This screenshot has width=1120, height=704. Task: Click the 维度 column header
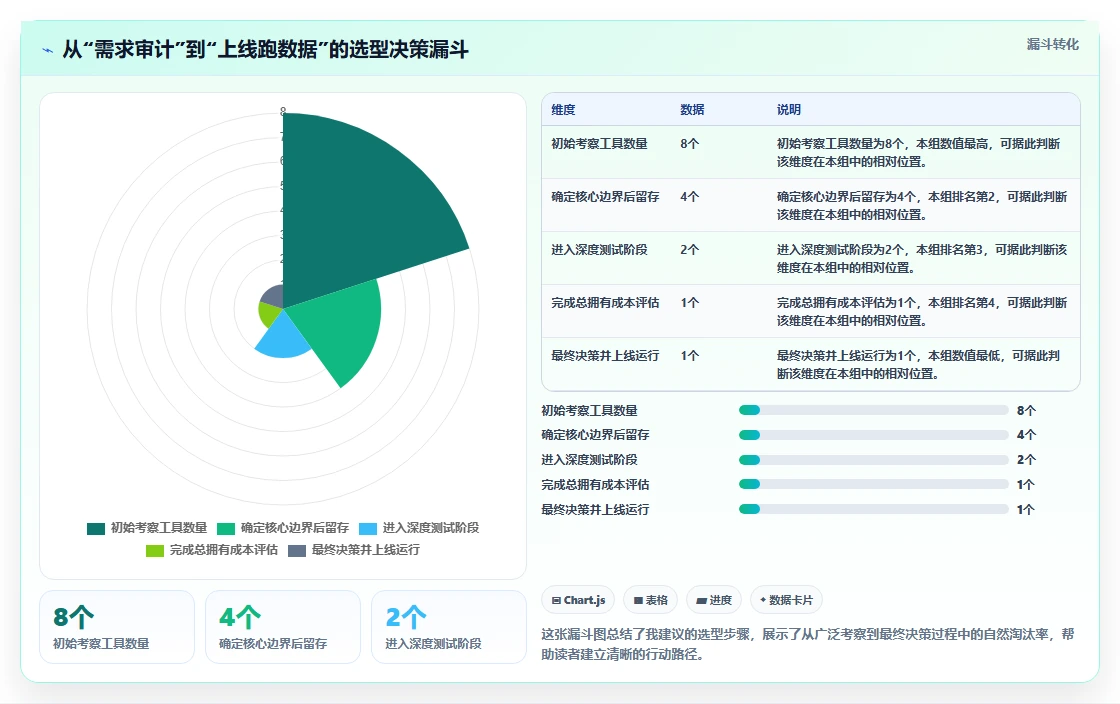tap(563, 109)
